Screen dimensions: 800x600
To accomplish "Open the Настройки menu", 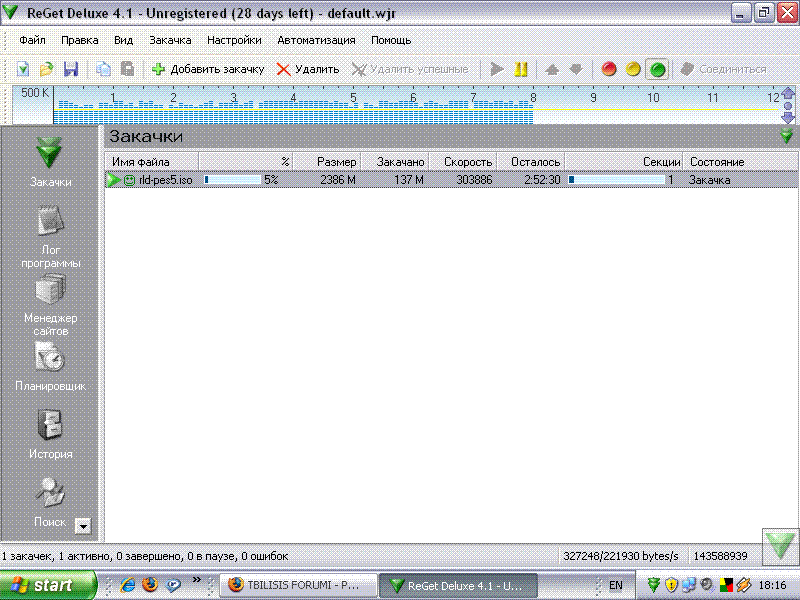I will tap(234, 40).
